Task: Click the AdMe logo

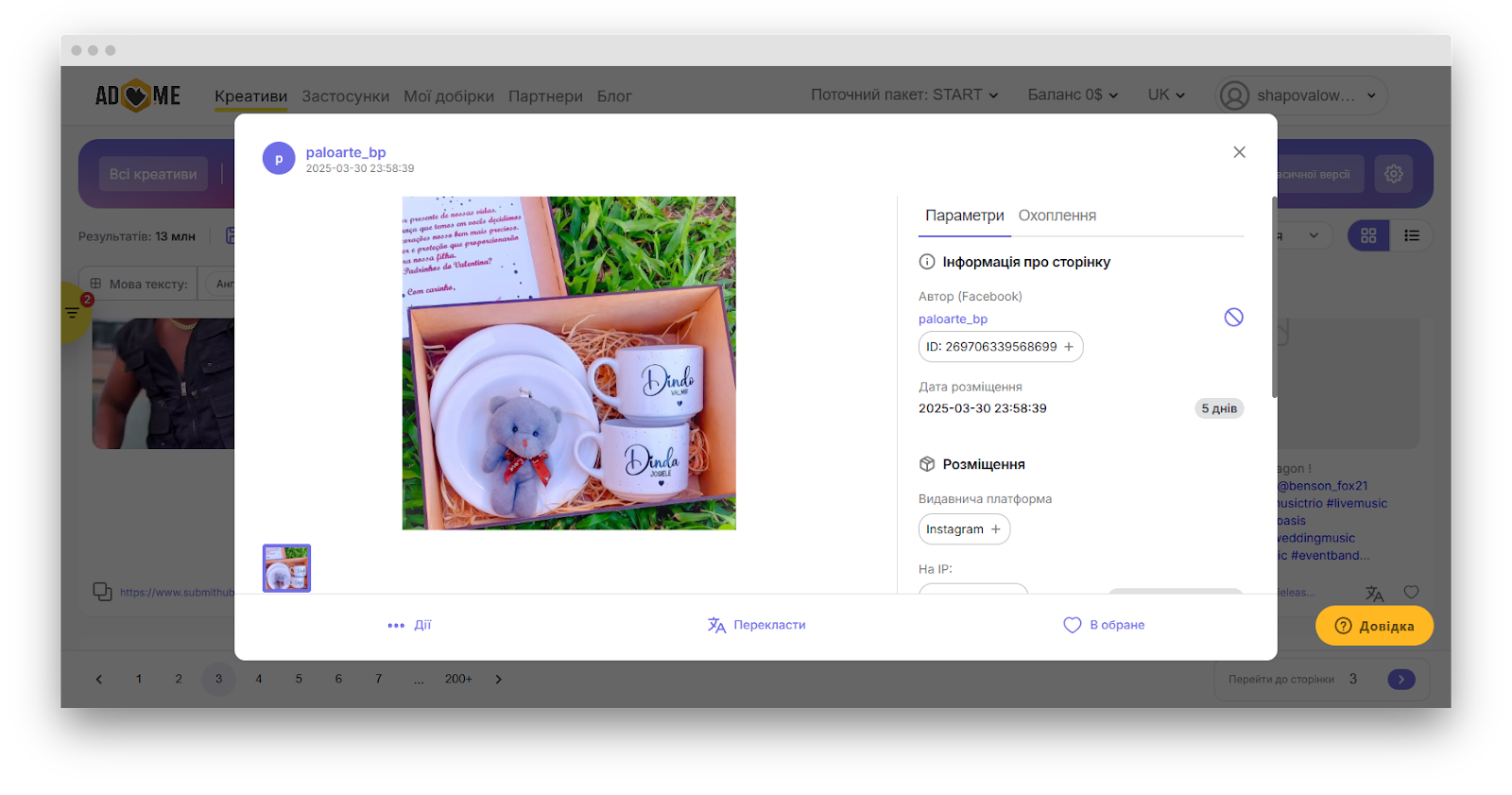Action: [x=138, y=95]
